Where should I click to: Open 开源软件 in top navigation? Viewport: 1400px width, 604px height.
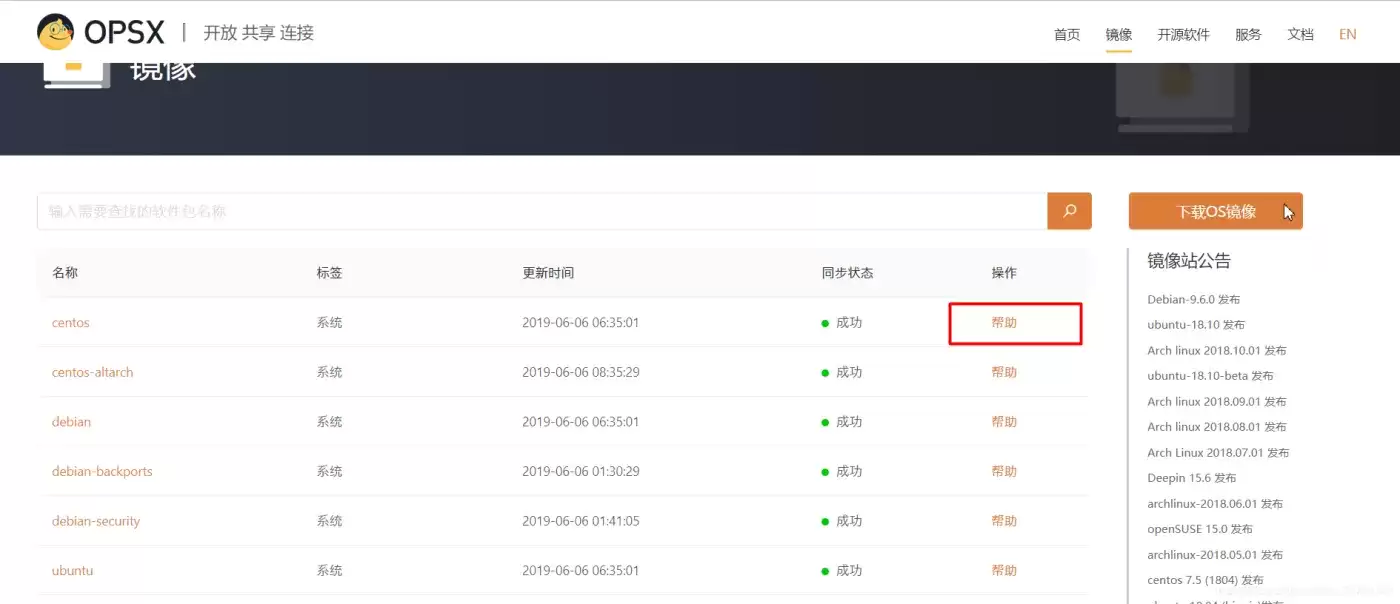click(x=1184, y=34)
